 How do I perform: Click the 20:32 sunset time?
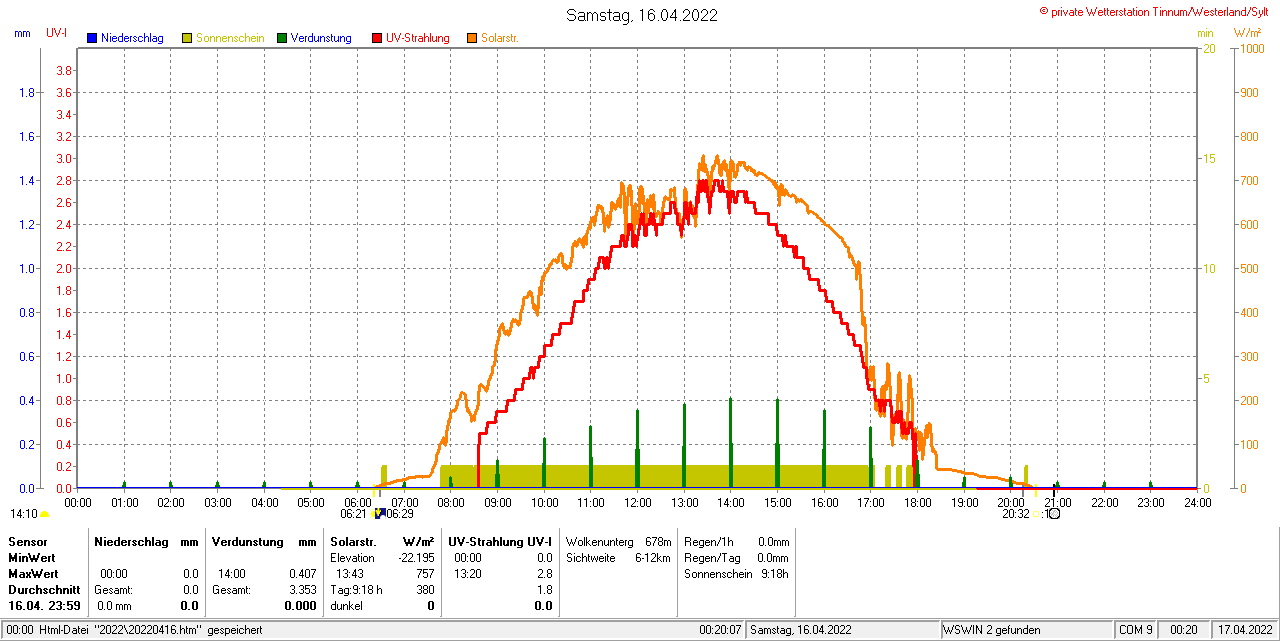1016,514
